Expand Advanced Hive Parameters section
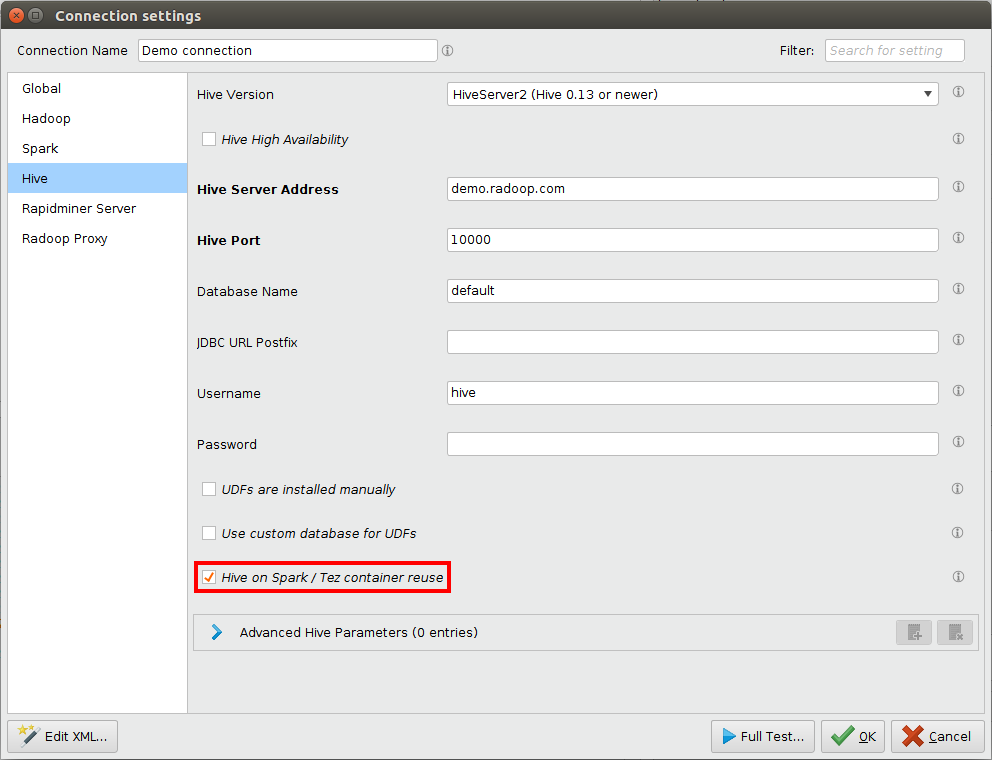 [x=217, y=632]
